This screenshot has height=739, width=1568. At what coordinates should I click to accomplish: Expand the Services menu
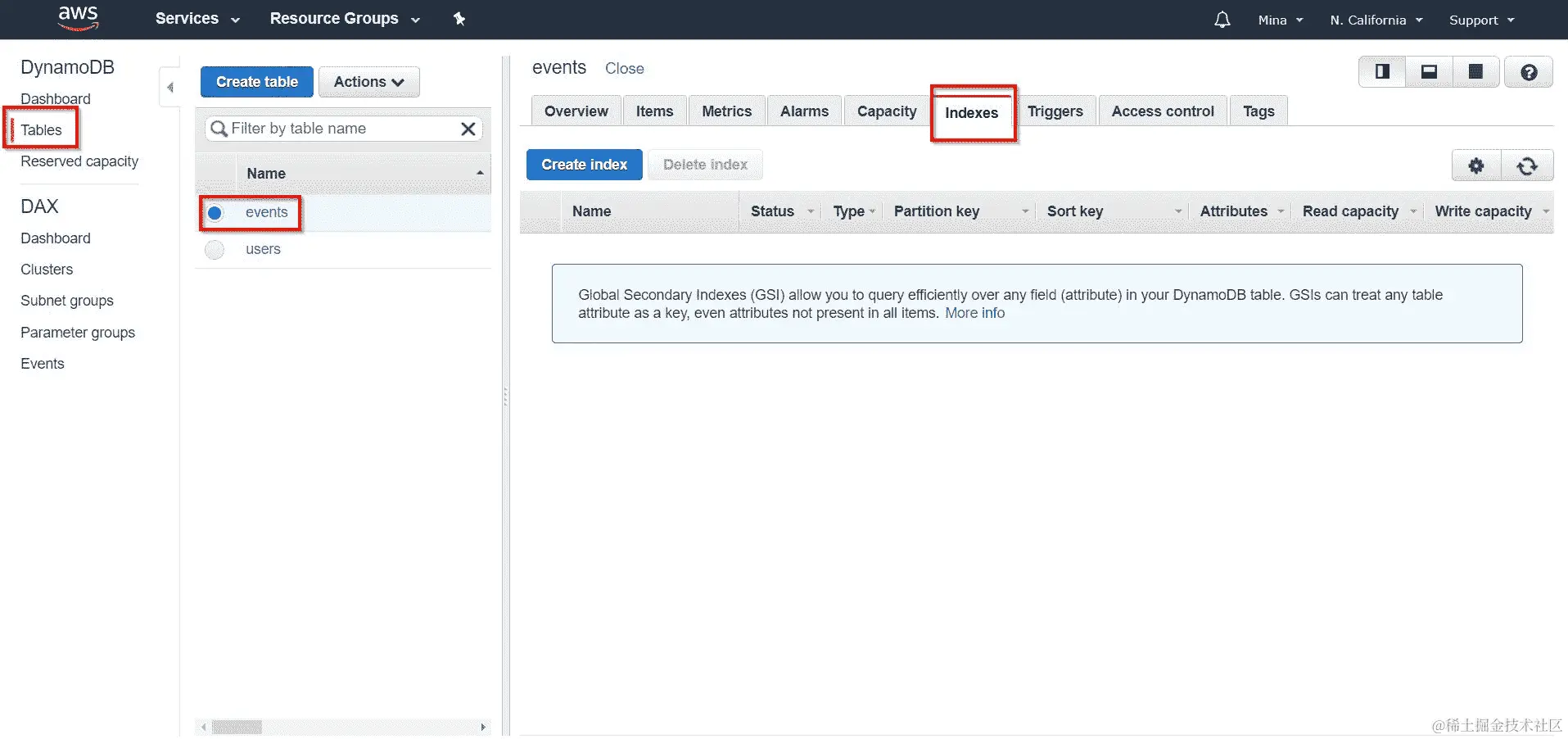197,19
